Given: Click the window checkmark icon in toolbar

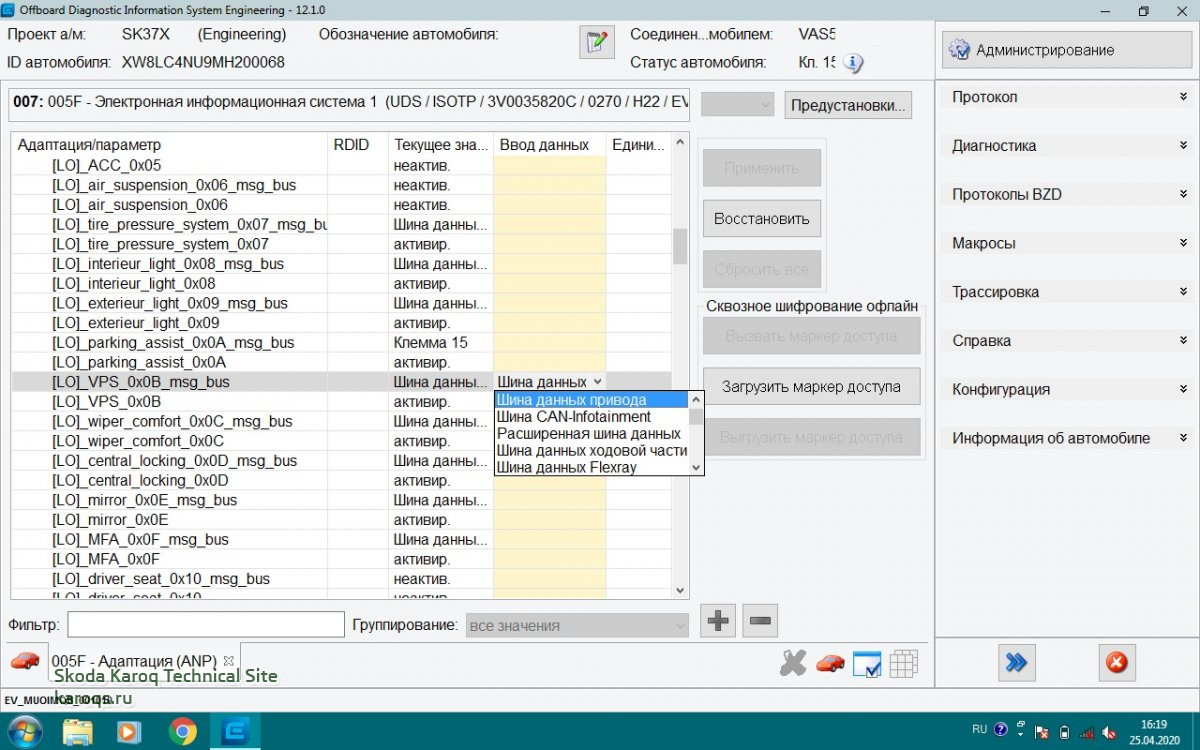Looking at the screenshot, I should pyautogui.click(x=866, y=664).
